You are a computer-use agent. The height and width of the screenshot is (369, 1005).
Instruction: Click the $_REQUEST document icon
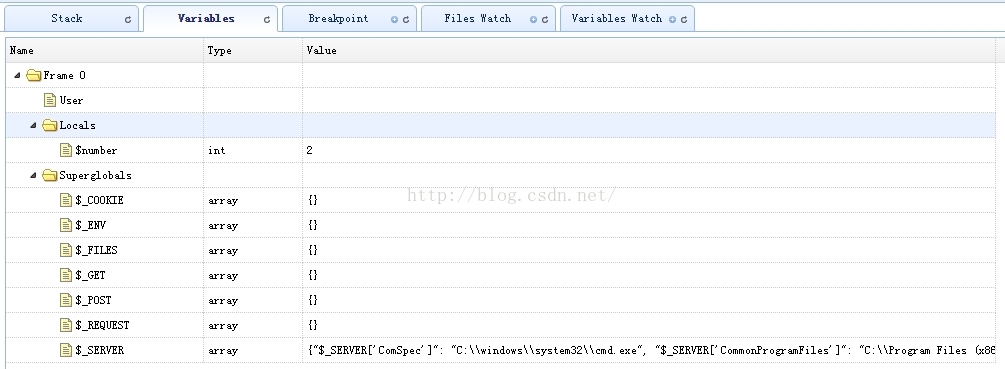(x=66, y=325)
